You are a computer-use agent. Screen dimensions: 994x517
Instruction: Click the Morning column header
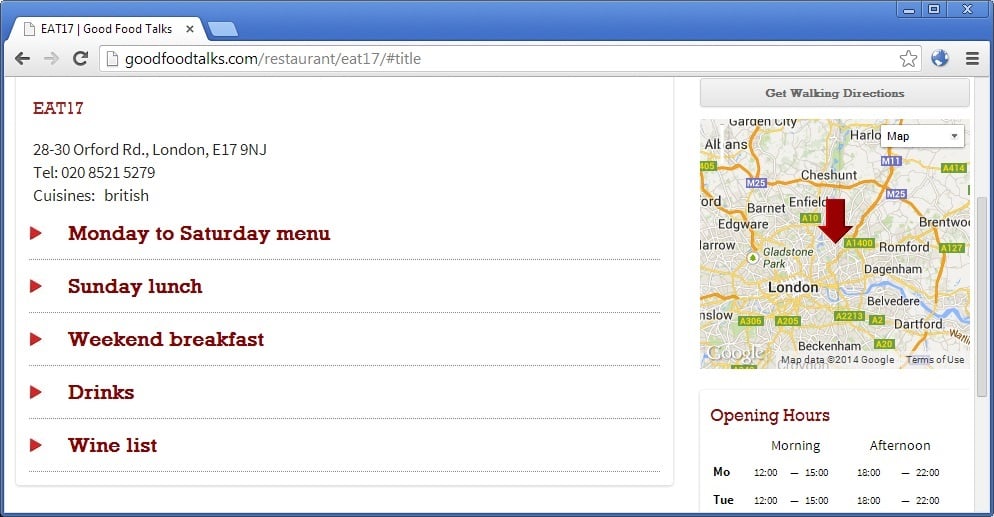pyautogui.click(x=795, y=445)
